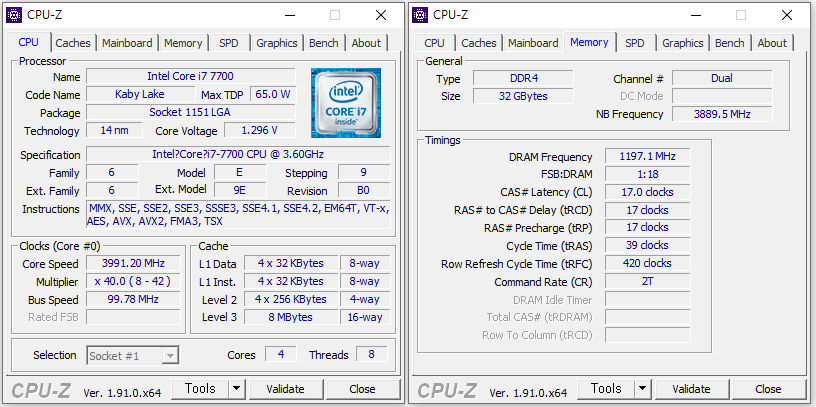Screen dimensions: 816x407
Task: Open Caches tab in right CPU-Z window
Action: (479, 43)
